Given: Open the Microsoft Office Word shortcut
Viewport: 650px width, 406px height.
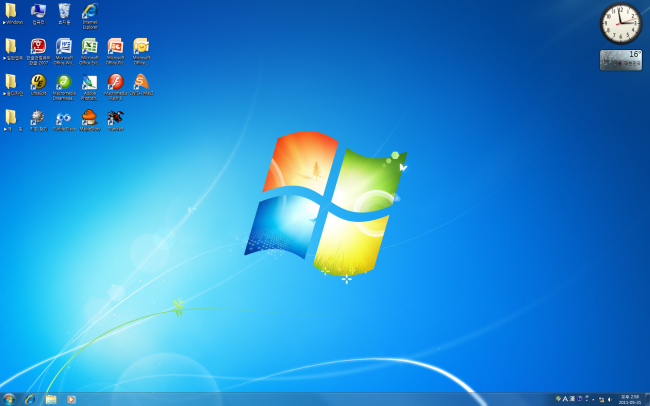Looking at the screenshot, I should point(64,47).
